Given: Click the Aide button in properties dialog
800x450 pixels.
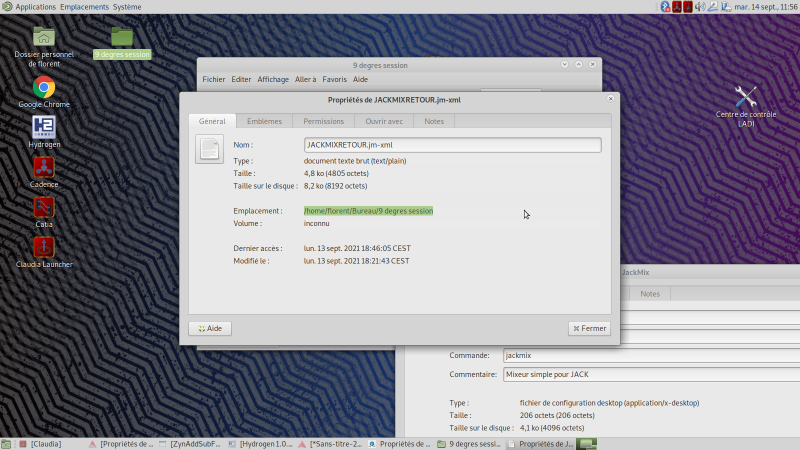Looking at the screenshot, I should (210, 329).
